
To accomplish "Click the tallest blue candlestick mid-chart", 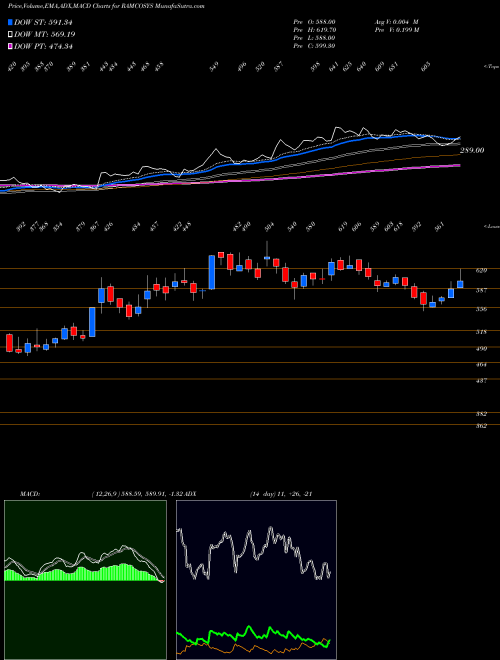I will (212, 272).
